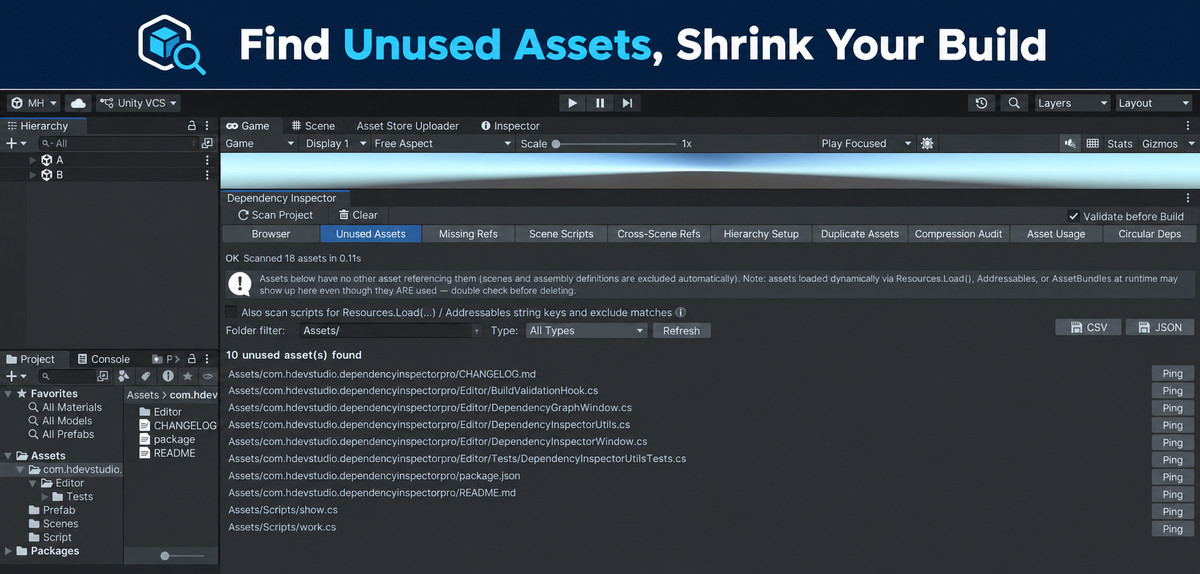Open the Game view mode dropdown
Viewport: 1200px width, 574px height.
click(x=261, y=144)
